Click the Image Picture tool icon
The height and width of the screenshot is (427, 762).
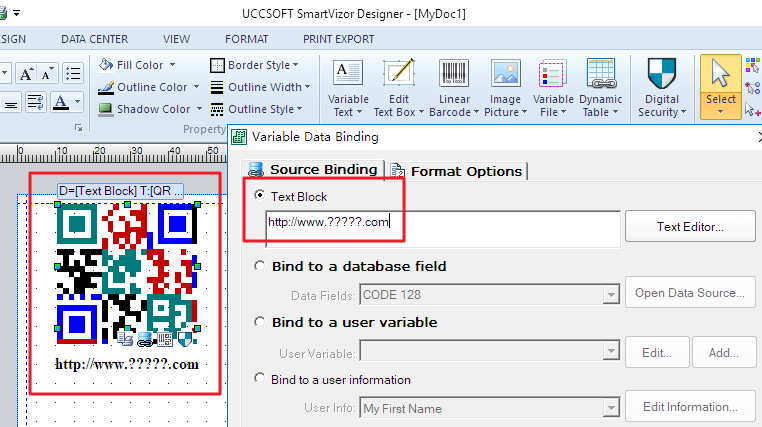point(505,73)
